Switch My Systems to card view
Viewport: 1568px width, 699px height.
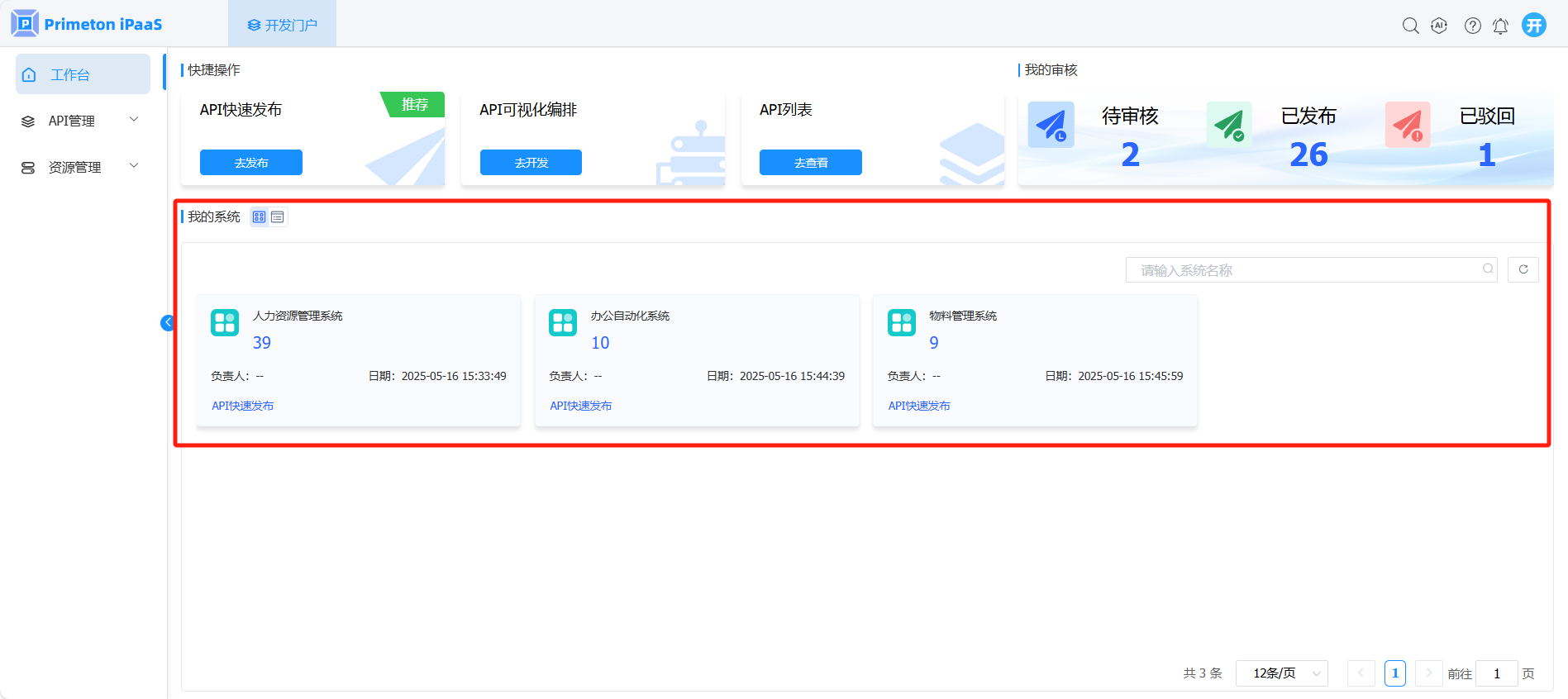pos(260,217)
